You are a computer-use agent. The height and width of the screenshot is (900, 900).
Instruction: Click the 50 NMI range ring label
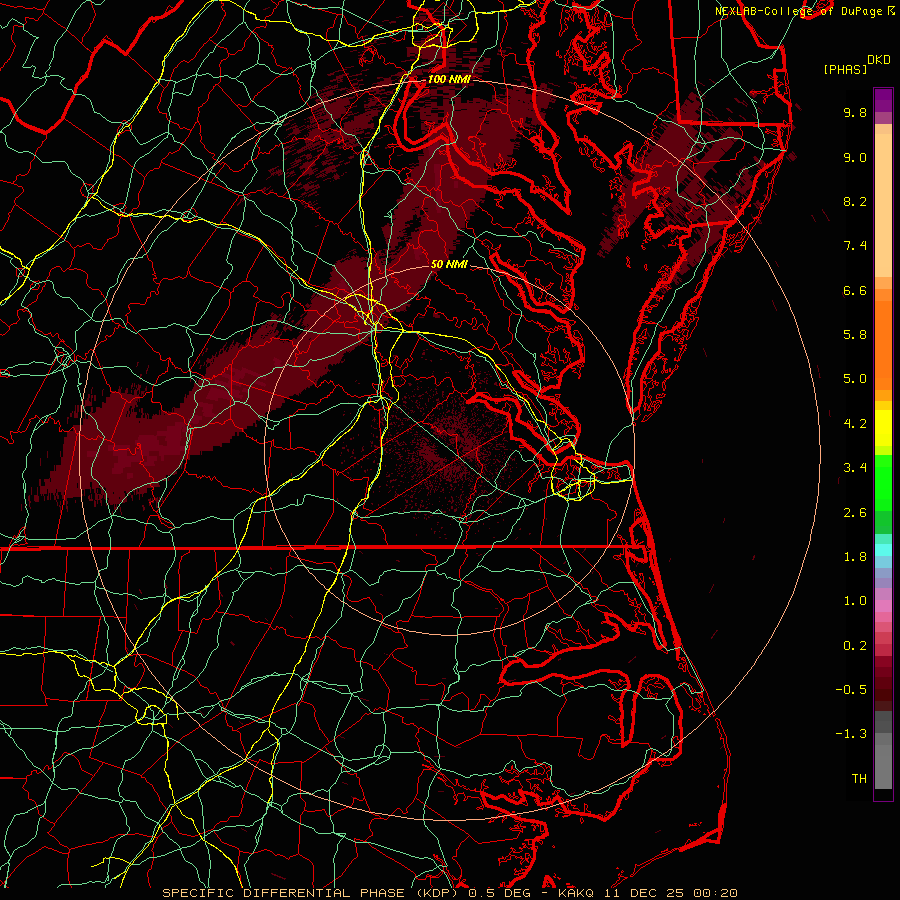click(x=449, y=264)
